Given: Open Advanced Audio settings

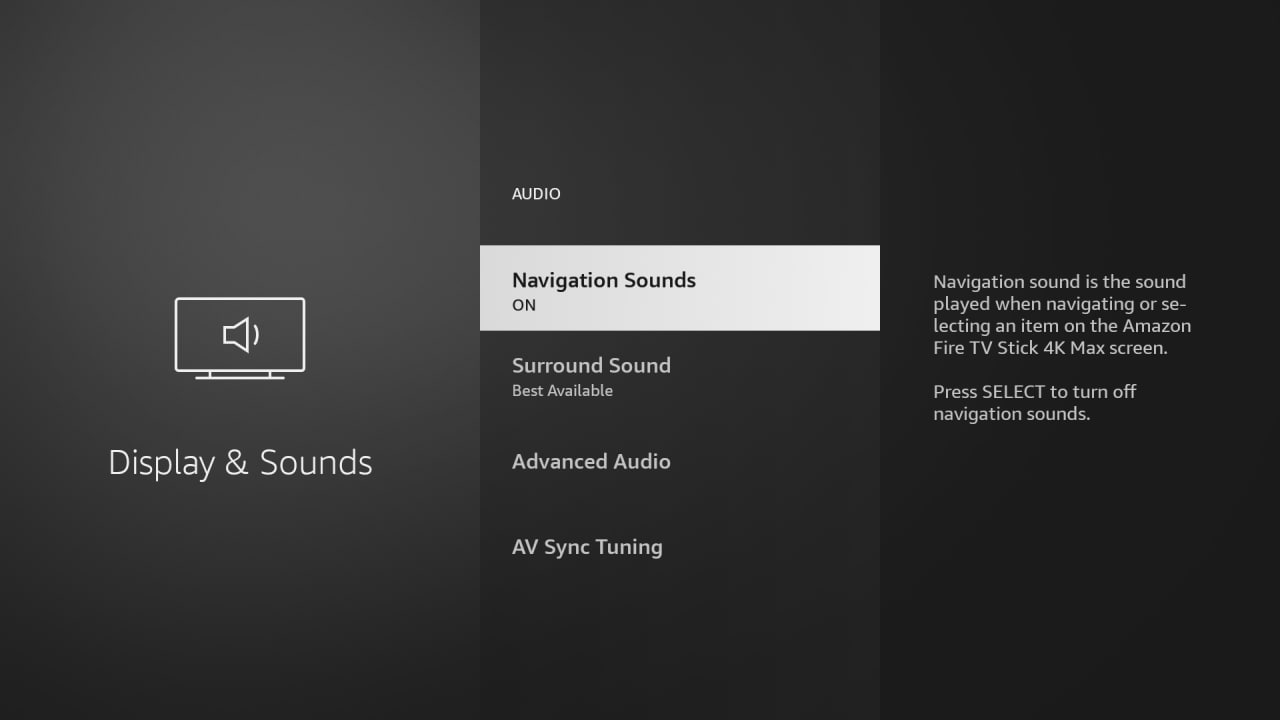Looking at the screenshot, I should coord(680,461).
